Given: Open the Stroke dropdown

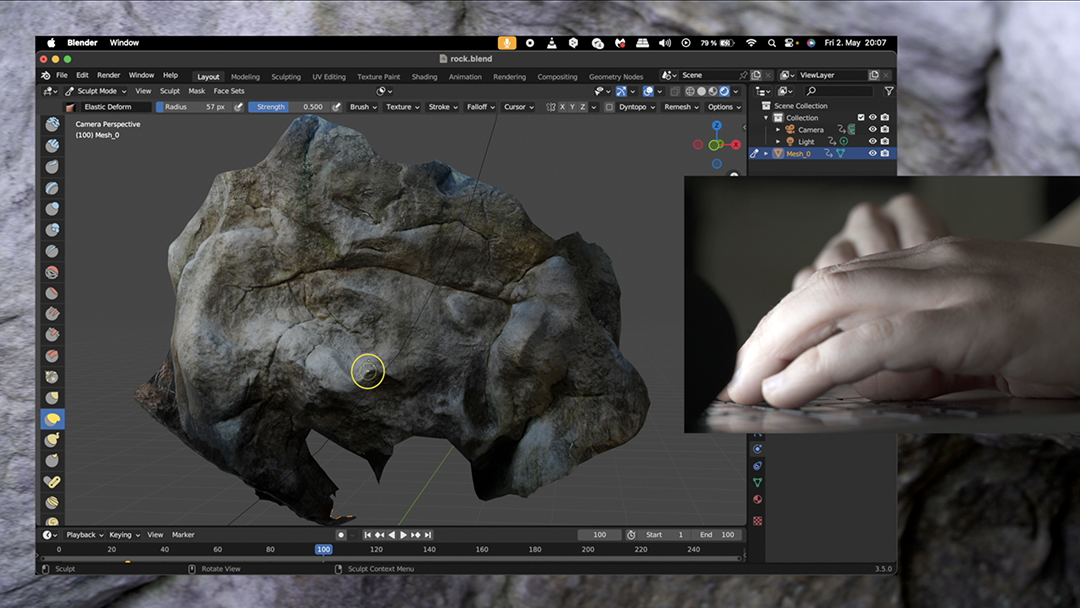Looking at the screenshot, I should click(x=443, y=107).
